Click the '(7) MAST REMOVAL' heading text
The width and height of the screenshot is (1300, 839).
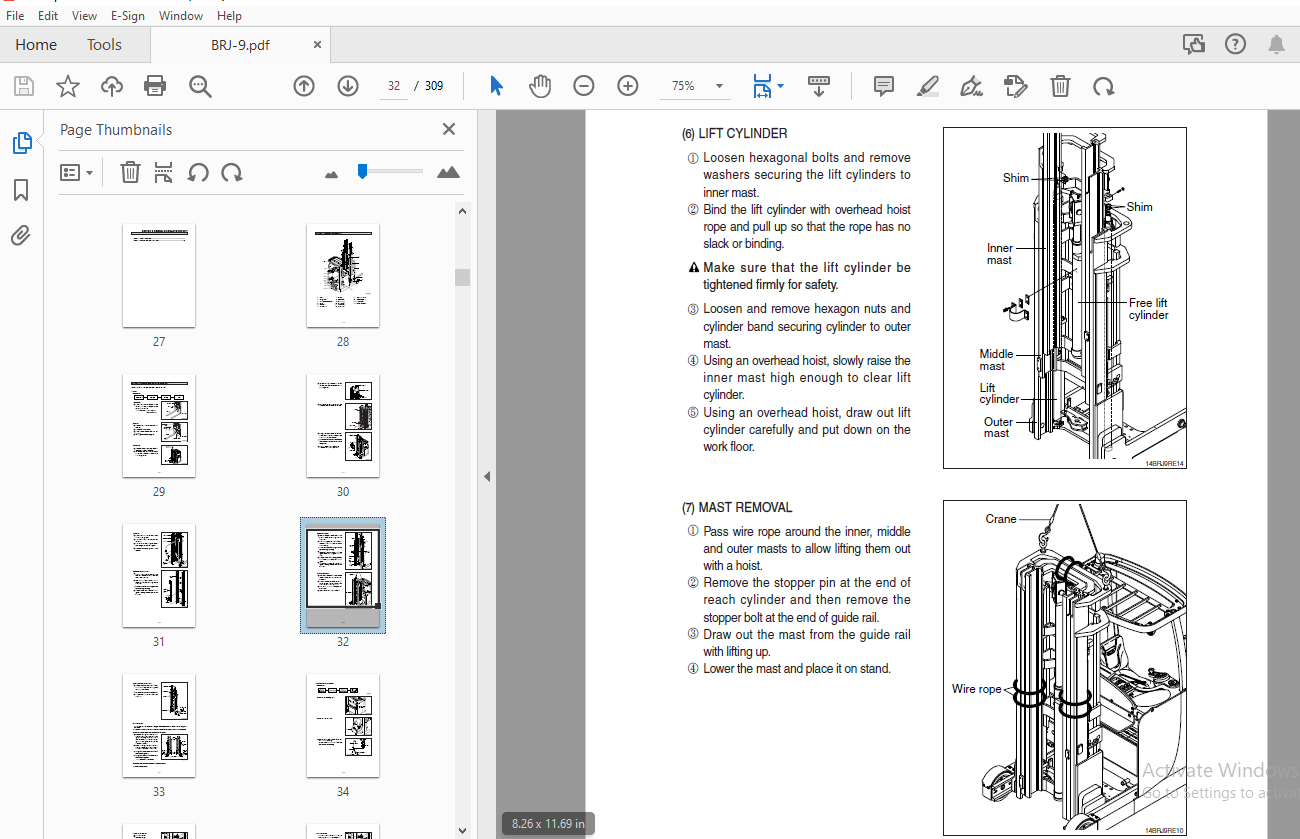[737, 507]
